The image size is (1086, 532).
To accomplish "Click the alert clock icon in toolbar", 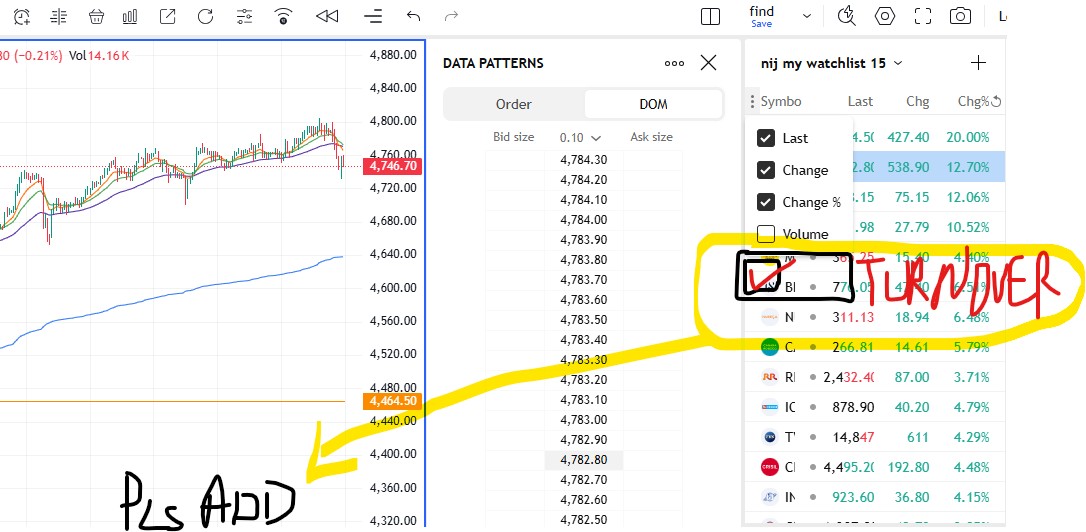I will pos(22,17).
